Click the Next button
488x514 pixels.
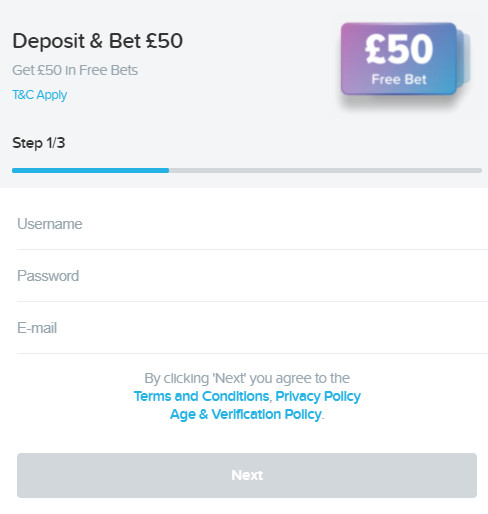coord(247,475)
